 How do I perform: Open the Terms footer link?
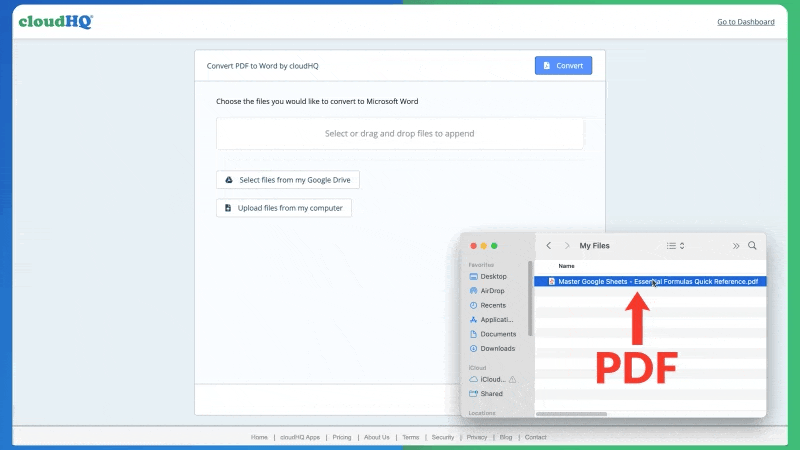tap(411, 437)
